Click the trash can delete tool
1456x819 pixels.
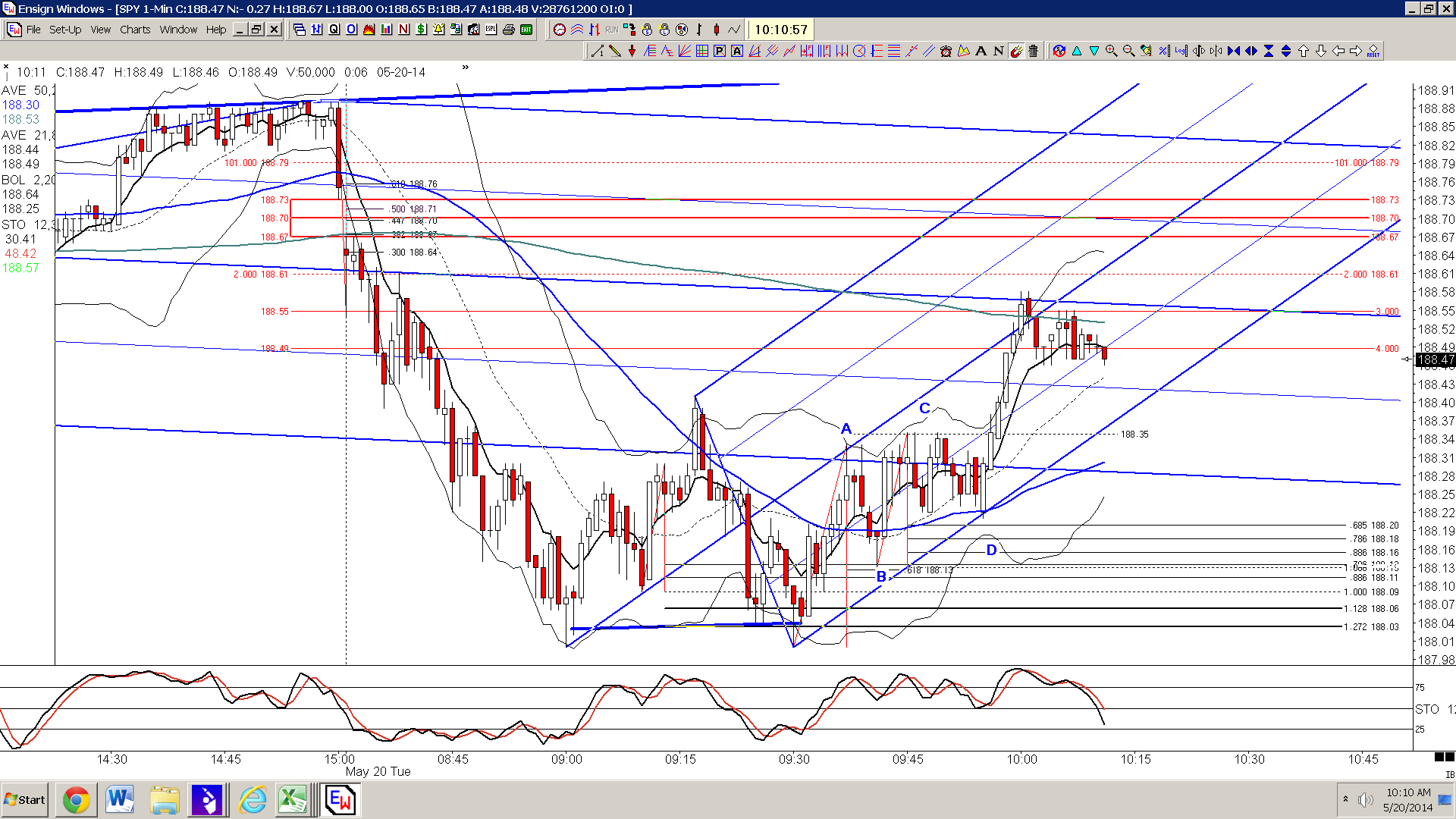coord(1033,51)
